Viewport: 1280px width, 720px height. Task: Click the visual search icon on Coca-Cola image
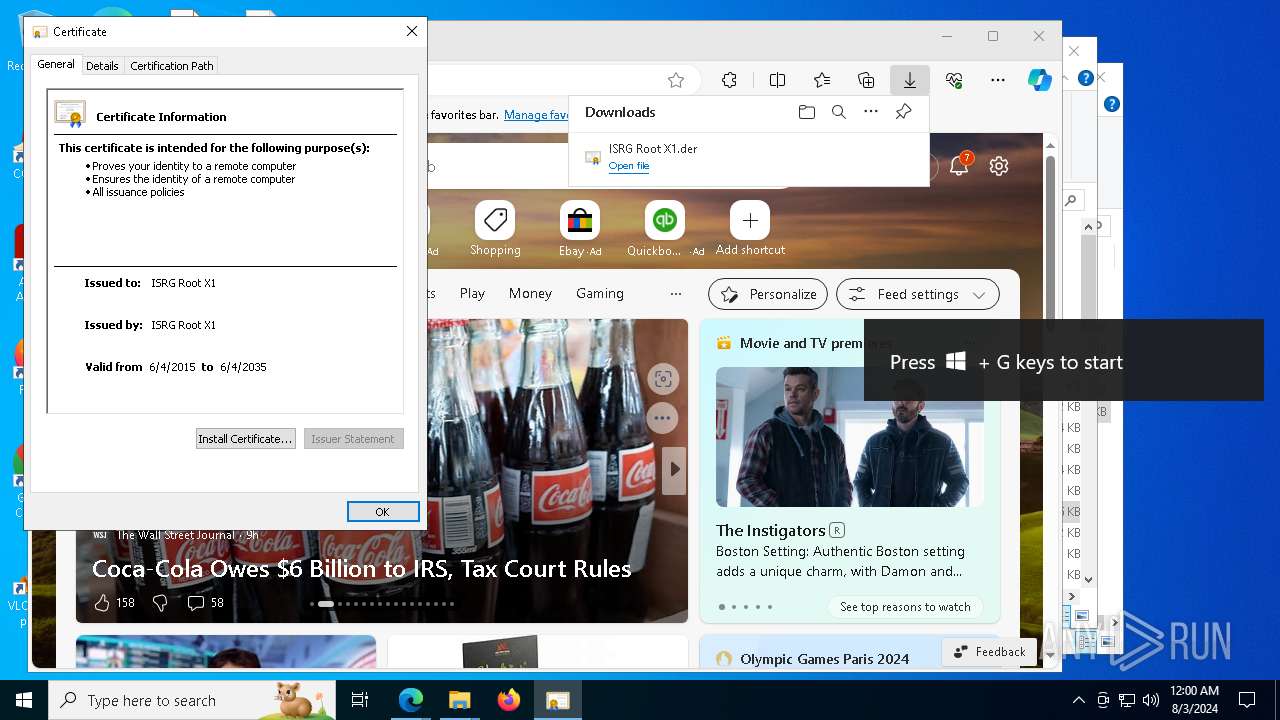pos(662,379)
